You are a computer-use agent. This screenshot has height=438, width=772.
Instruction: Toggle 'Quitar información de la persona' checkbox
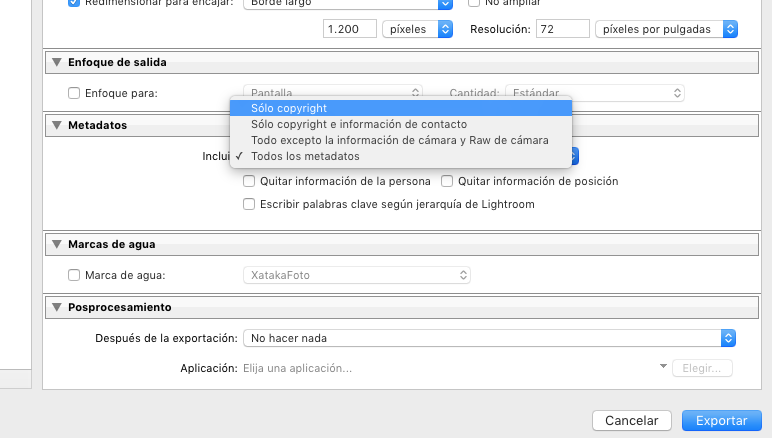click(x=250, y=182)
